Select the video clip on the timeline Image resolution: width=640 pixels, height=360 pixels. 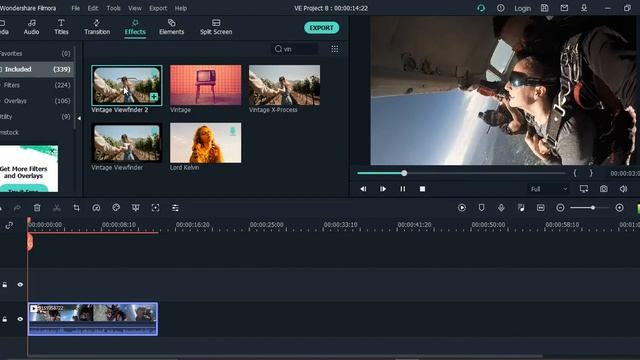[x=93, y=319]
